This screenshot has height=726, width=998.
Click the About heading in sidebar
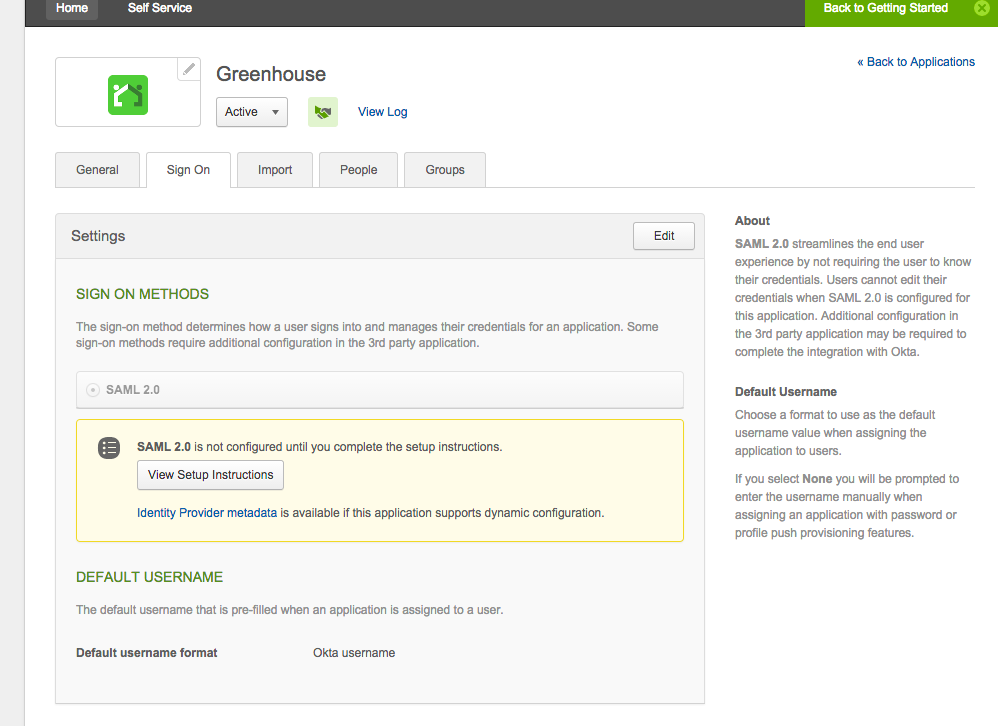[x=752, y=221]
